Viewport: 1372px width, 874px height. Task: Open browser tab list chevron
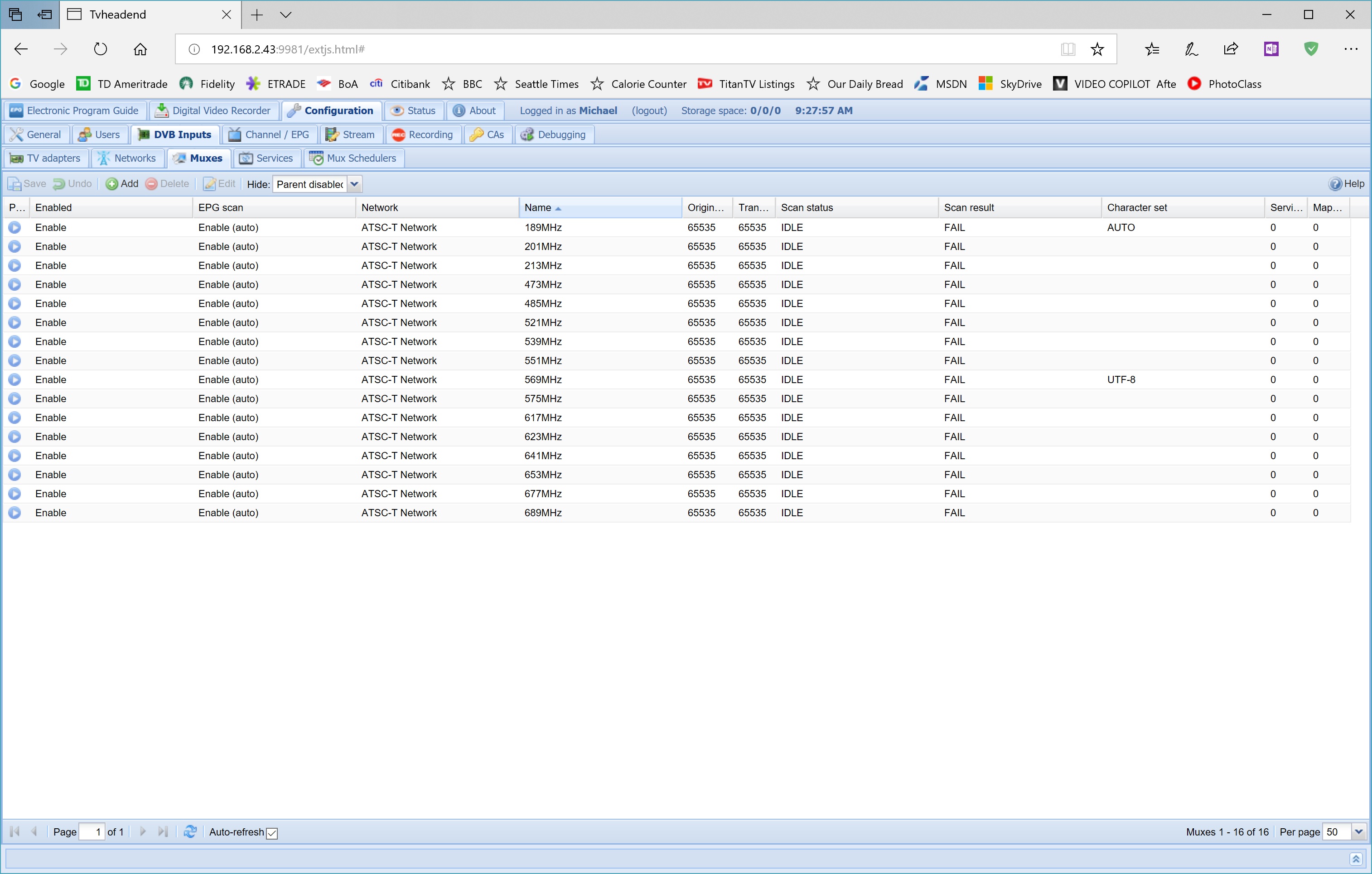(x=286, y=15)
